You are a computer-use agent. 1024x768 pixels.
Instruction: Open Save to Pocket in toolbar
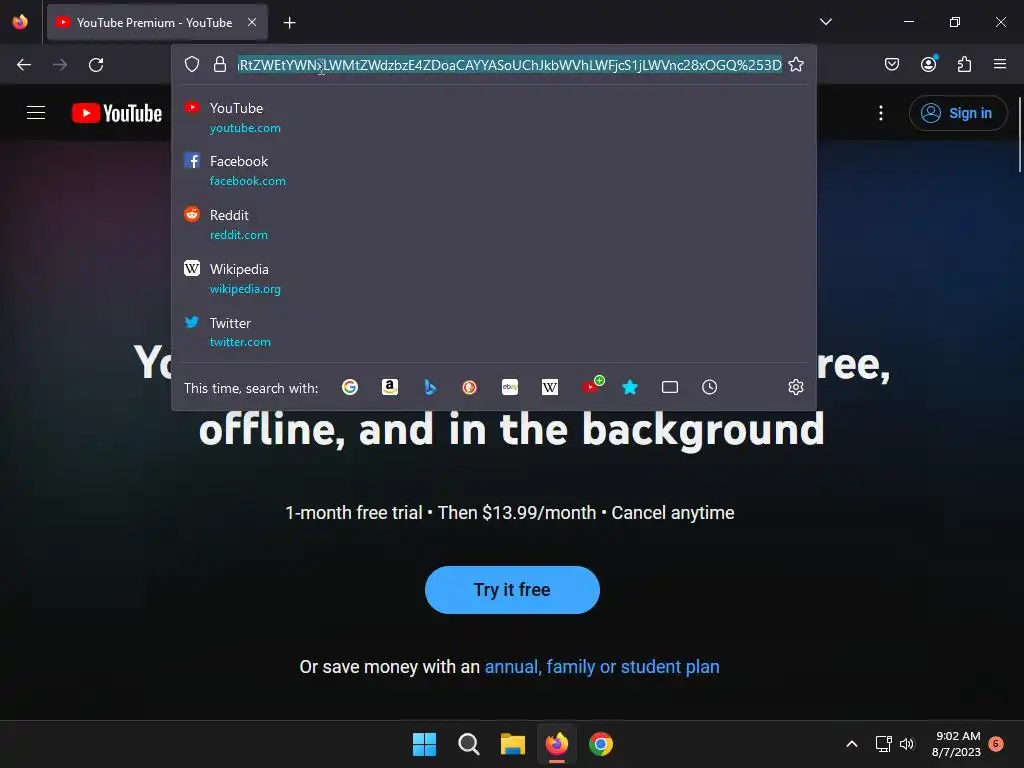(892, 64)
